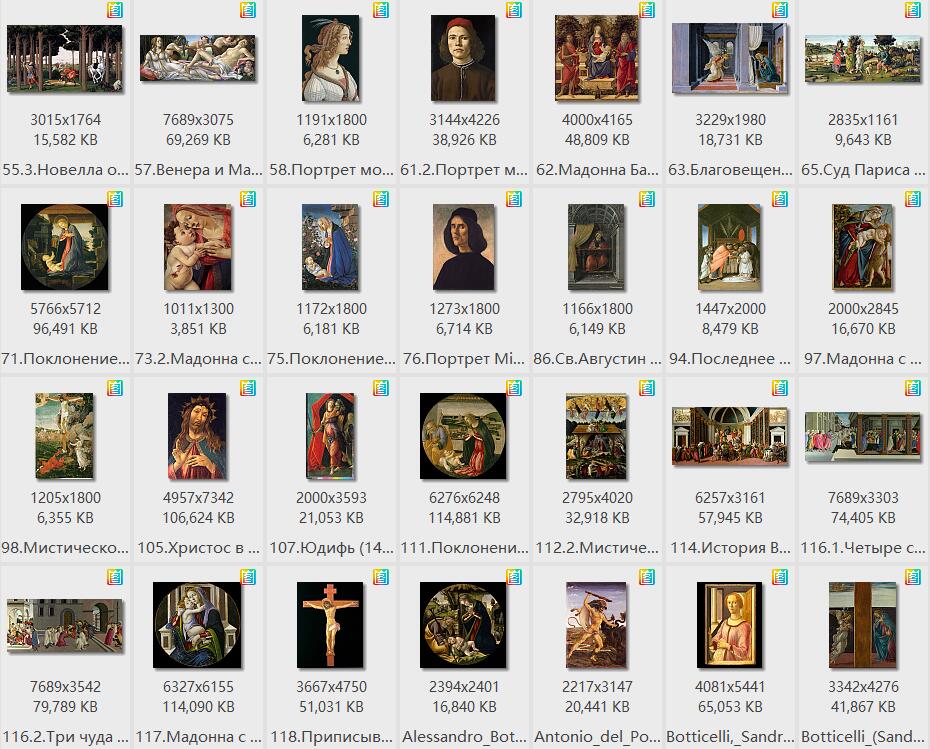The height and width of the screenshot is (749, 930).
Task: Select the round 111.Поклонени painting thumbnail
Action: pos(463,436)
